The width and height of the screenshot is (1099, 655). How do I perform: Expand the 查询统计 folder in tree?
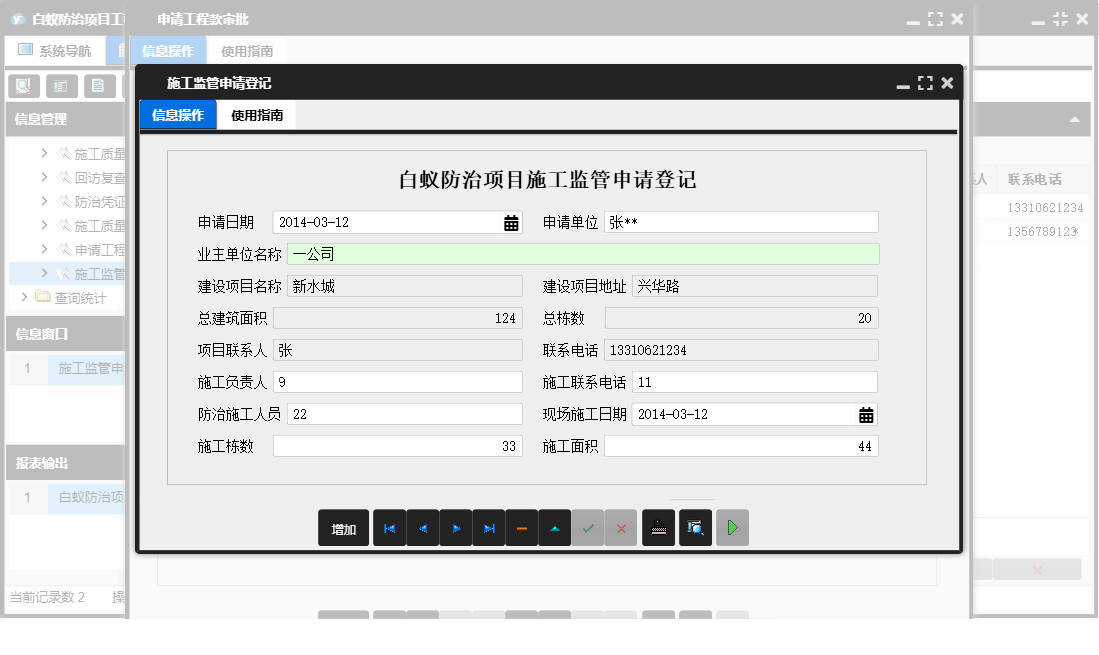(x=25, y=297)
